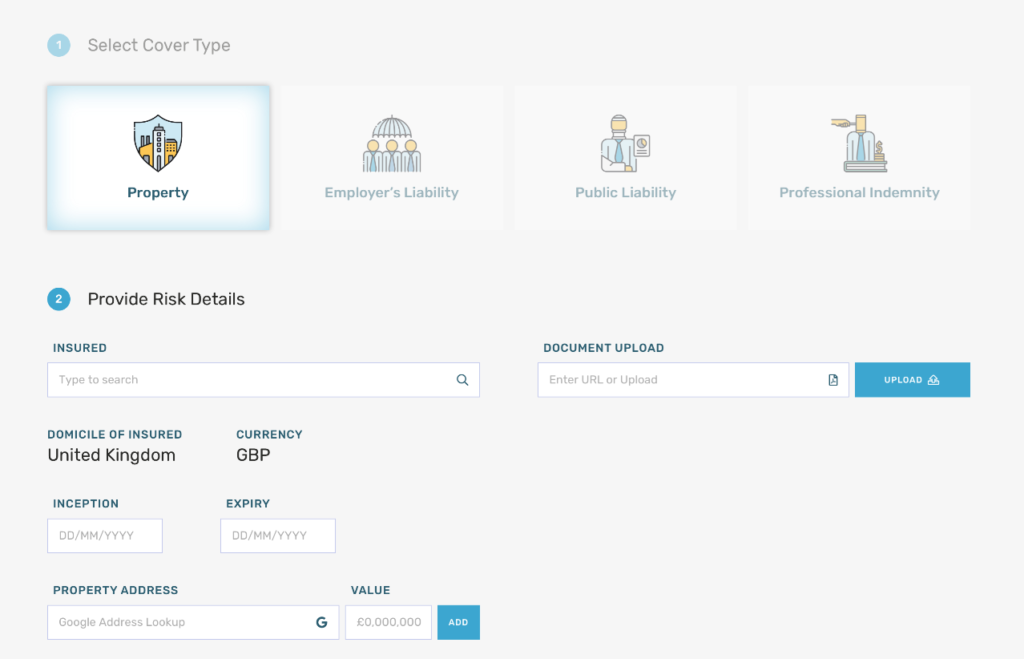Screen dimensions: 1024x659
Task: Open the Expiry date field
Action: coord(277,535)
